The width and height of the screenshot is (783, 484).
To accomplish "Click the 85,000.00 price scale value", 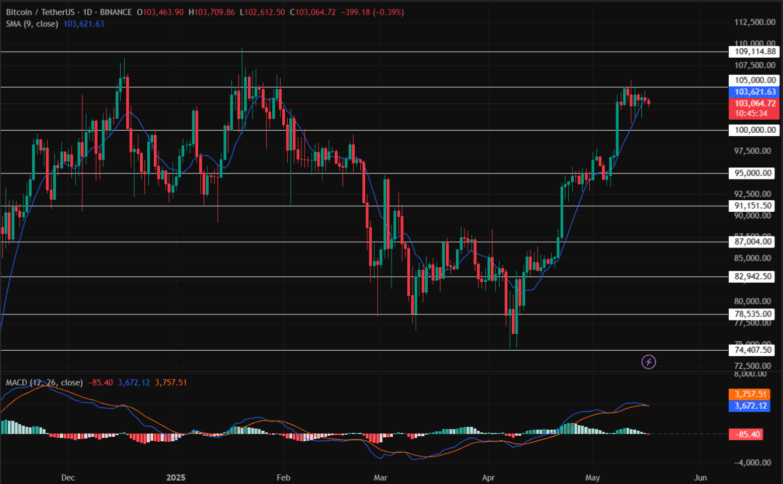I will [x=752, y=258].
